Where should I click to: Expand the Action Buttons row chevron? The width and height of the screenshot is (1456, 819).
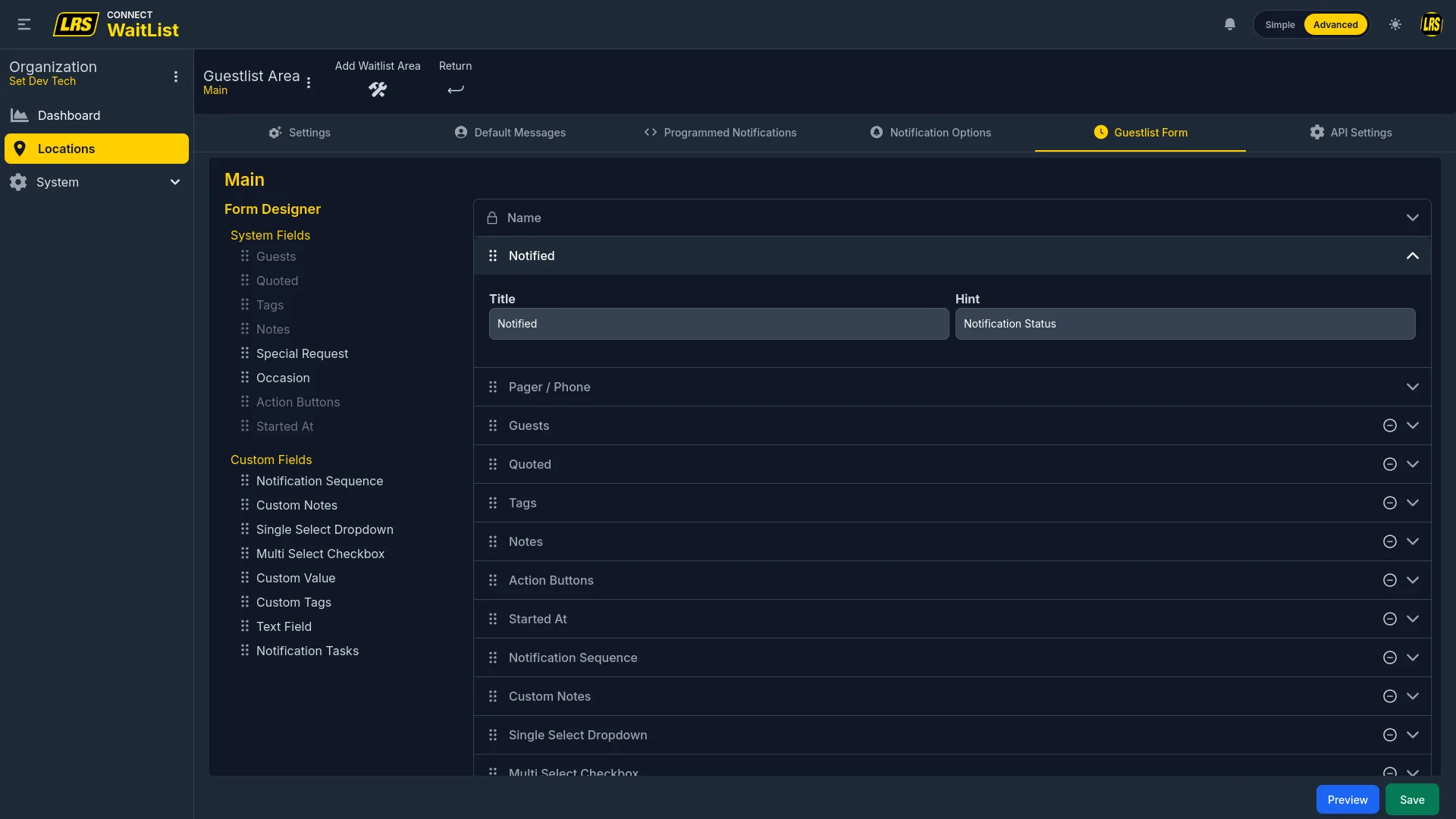(x=1413, y=580)
